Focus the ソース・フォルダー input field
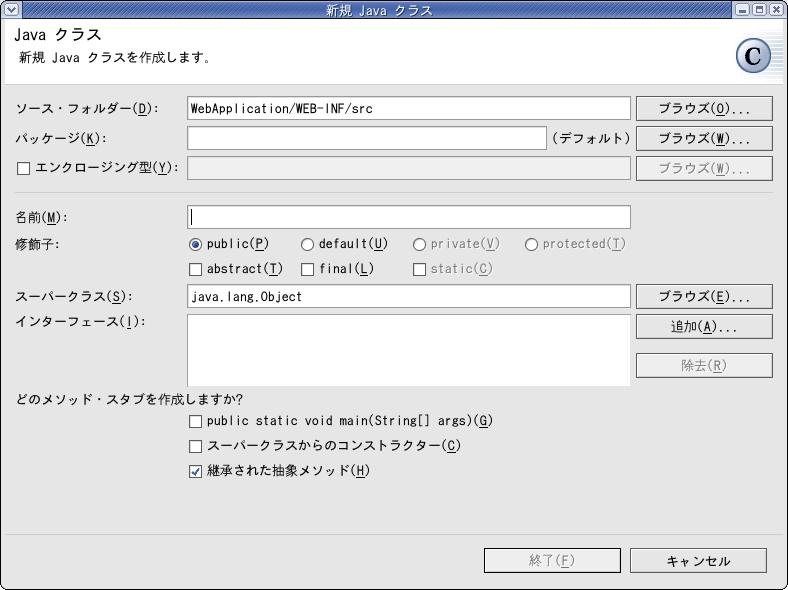788x590 pixels. point(409,109)
